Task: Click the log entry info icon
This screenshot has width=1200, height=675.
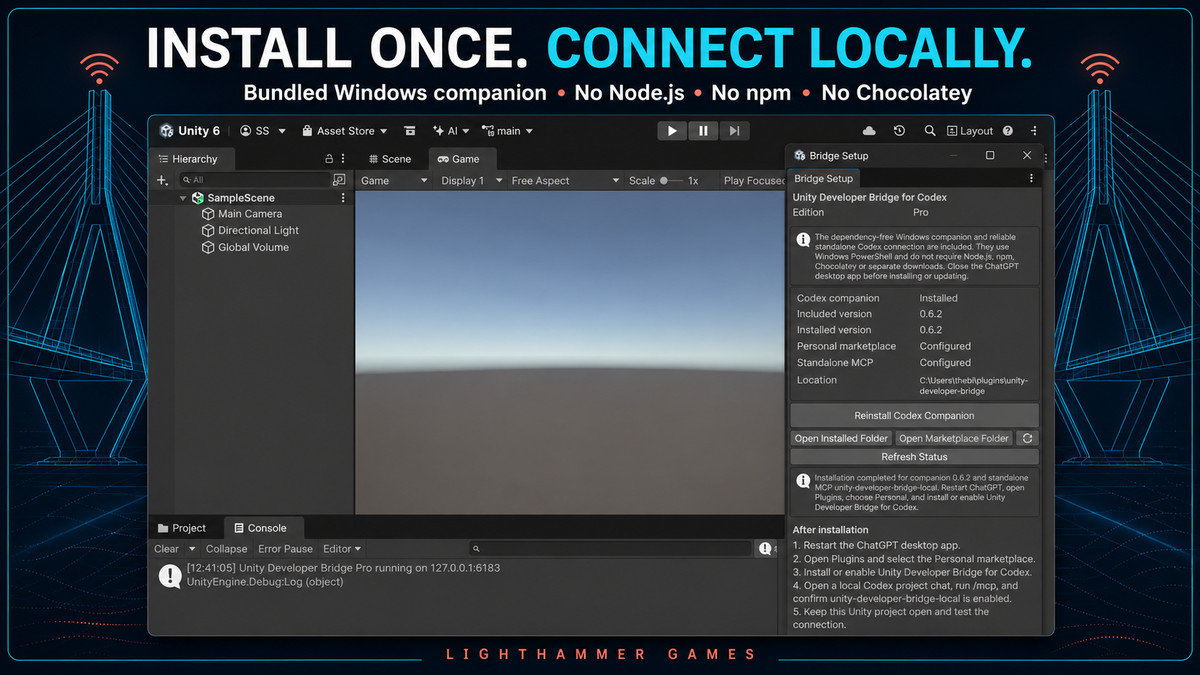Action: 170,574
